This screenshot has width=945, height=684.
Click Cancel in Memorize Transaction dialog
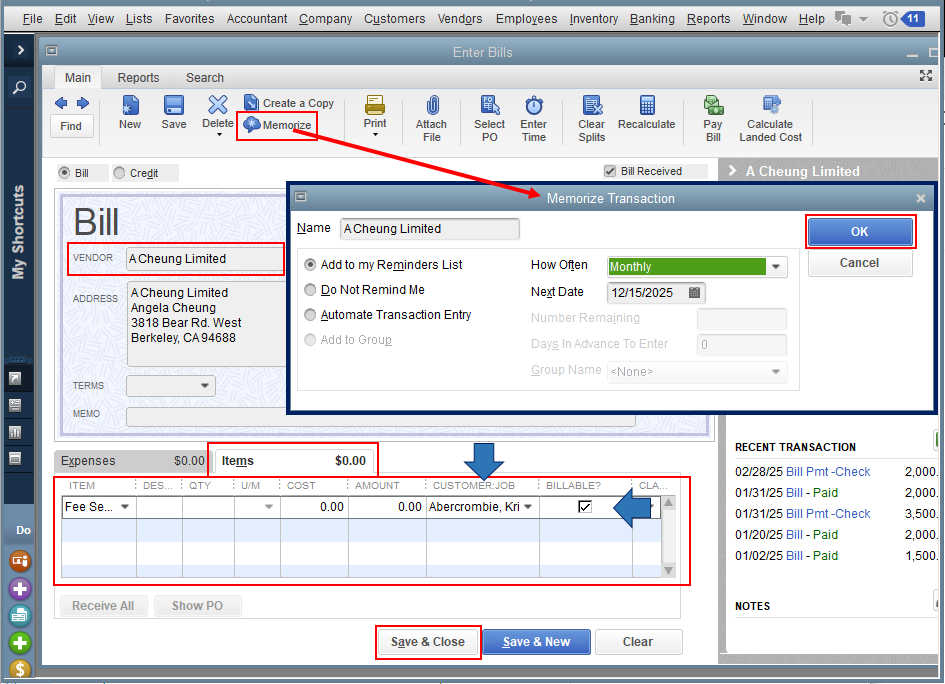click(860, 263)
